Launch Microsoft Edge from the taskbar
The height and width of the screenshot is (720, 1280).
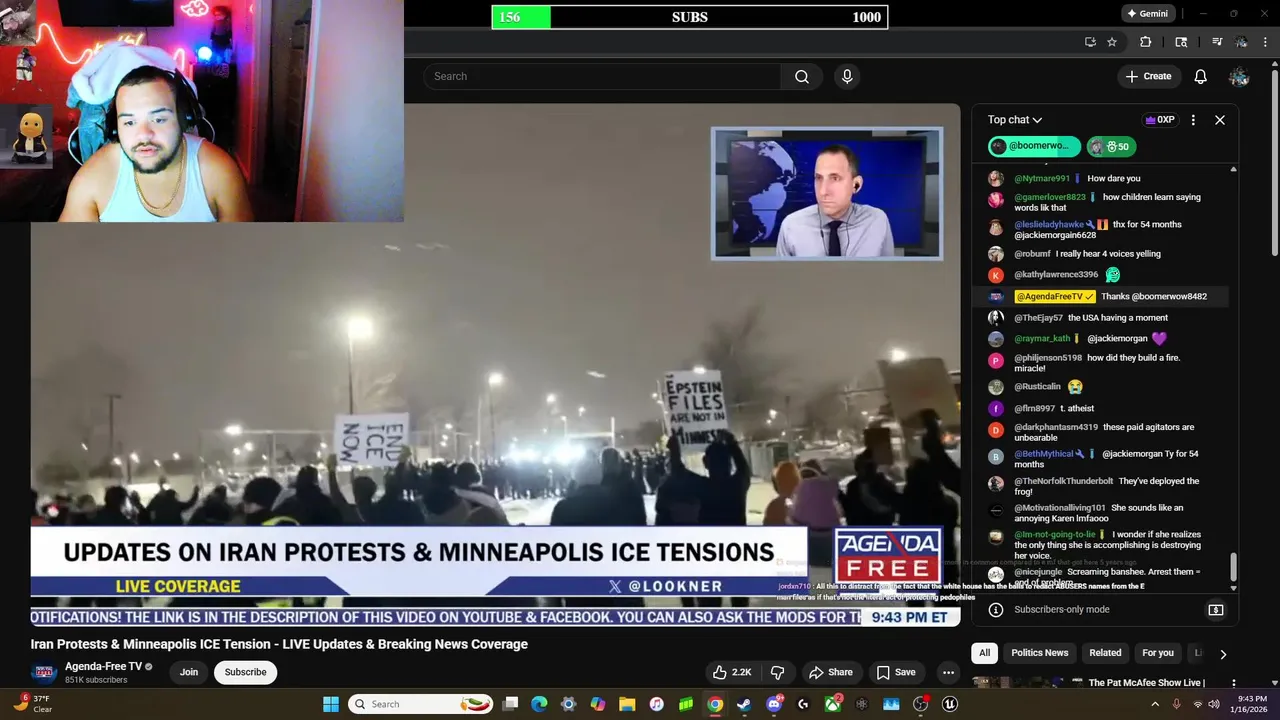[539, 704]
